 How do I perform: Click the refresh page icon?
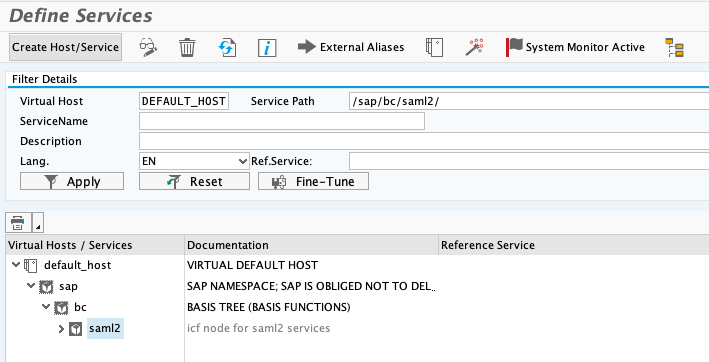(x=227, y=47)
